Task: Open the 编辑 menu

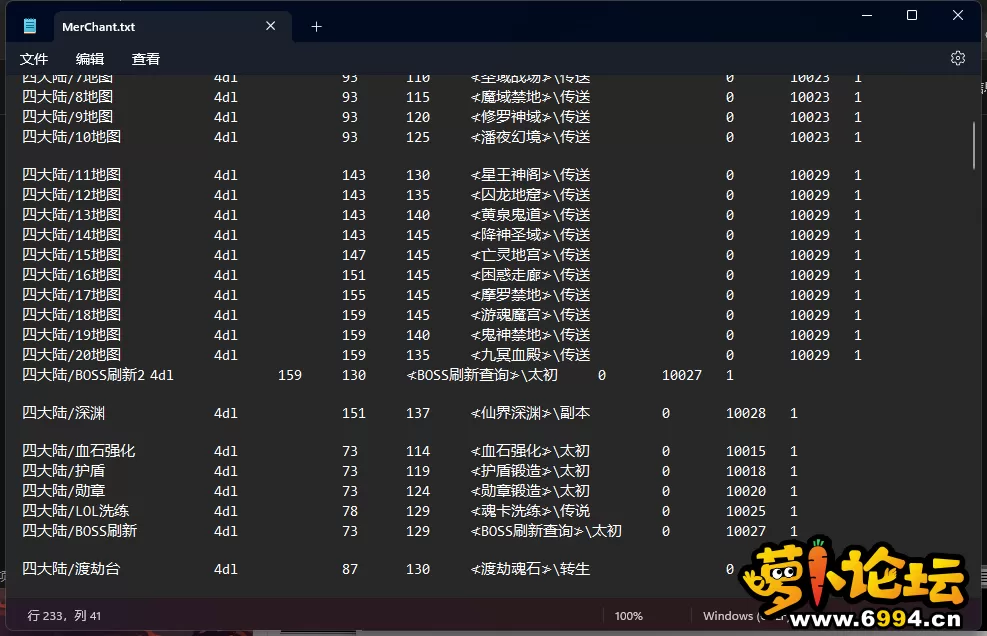Action: tap(90, 59)
